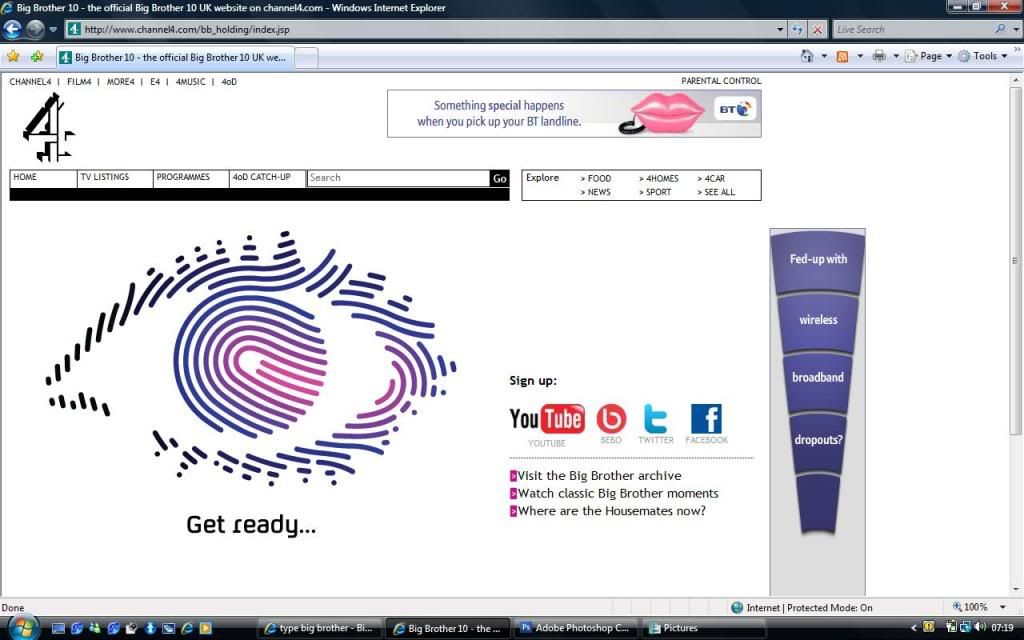Screen dimensions: 1024x640
Task: Click the Add to Favorites icon
Action: 37,57
